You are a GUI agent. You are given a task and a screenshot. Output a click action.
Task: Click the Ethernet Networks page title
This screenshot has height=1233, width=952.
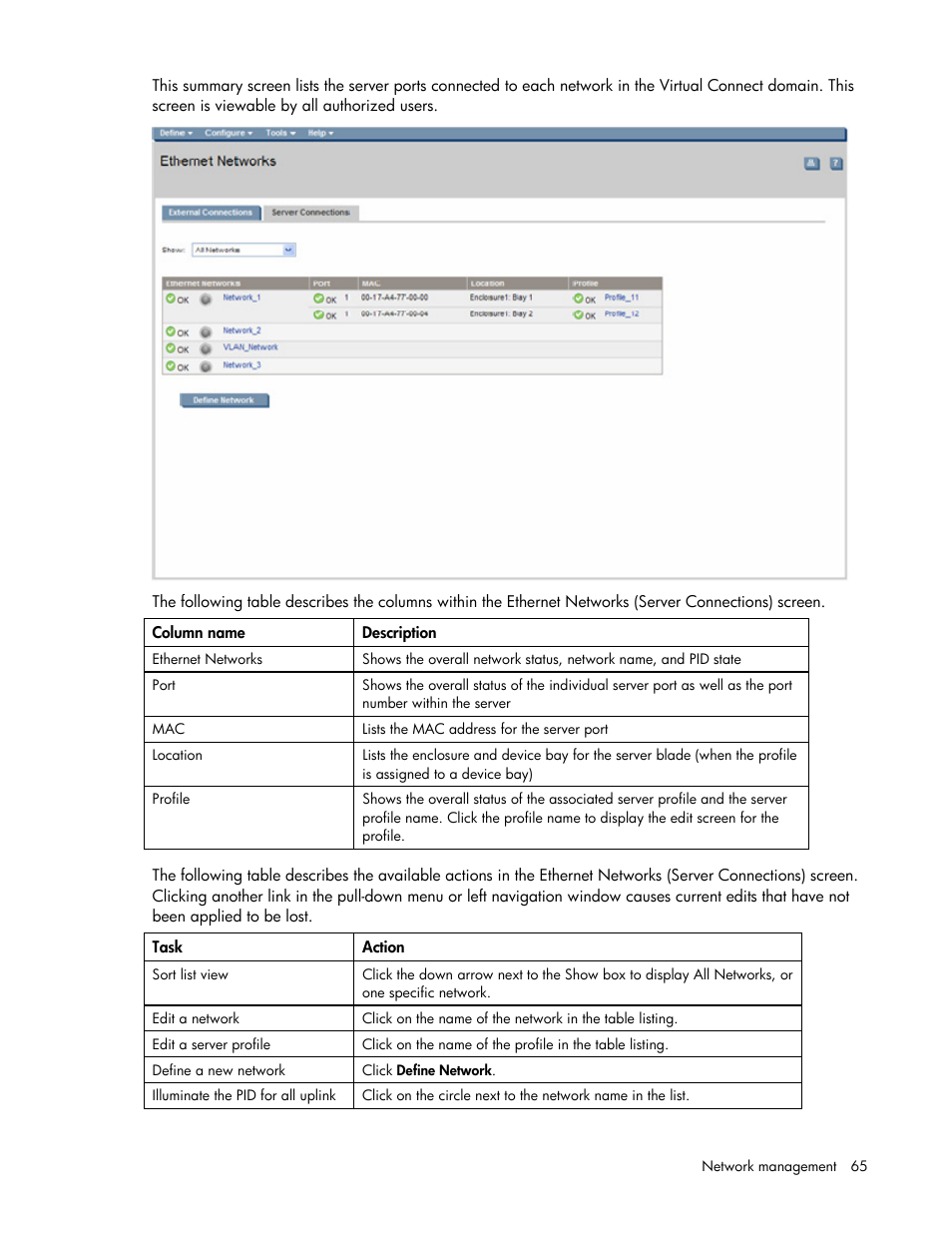coord(218,161)
